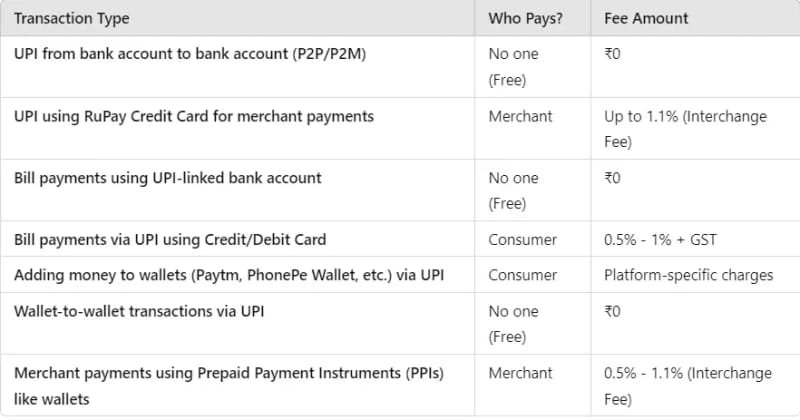The height and width of the screenshot is (420, 800).
Task: Click "Consumer" in the adding money to wallets row
Action: pos(523,275)
